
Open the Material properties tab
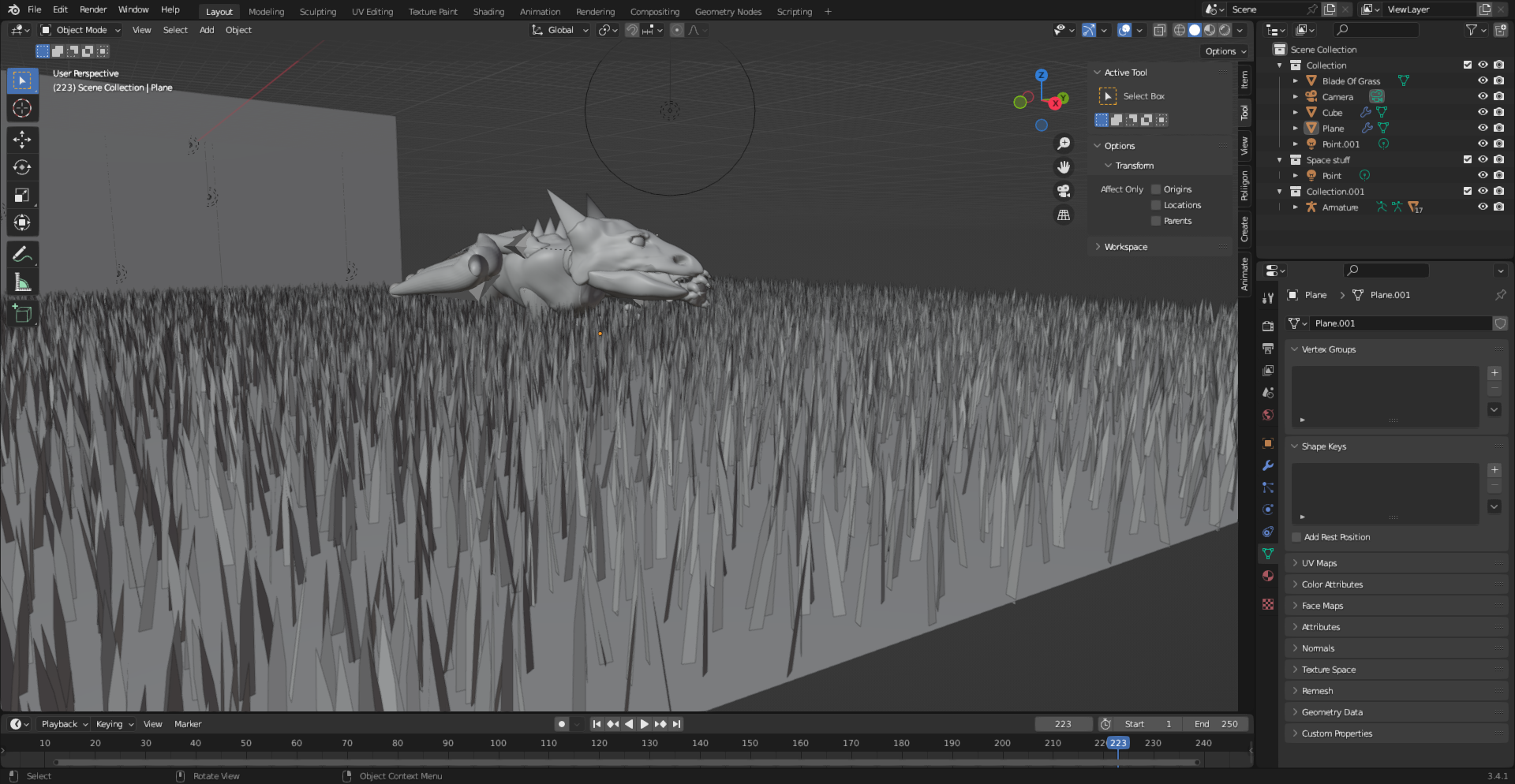[1268, 576]
